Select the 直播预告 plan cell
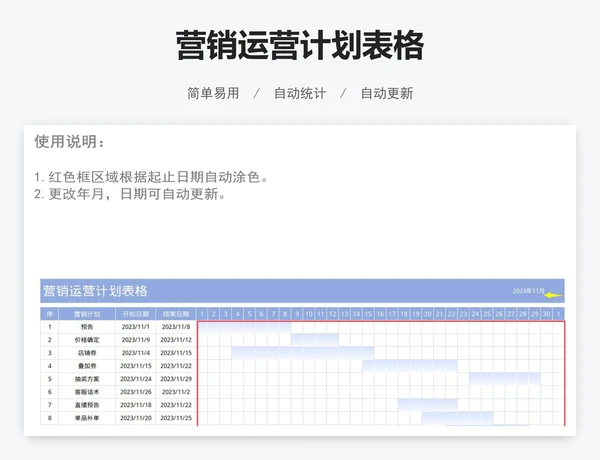The width and height of the screenshot is (600, 460). click(x=87, y=405)
